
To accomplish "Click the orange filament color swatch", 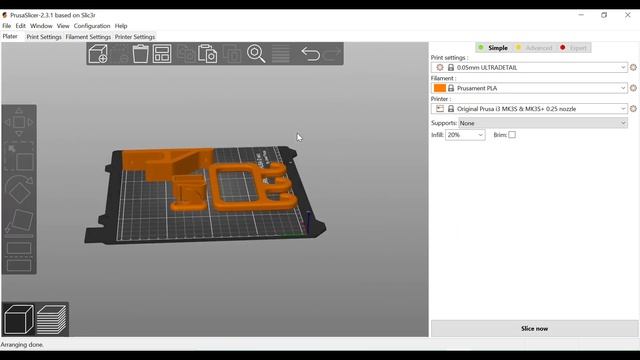I will click(440, 88).
